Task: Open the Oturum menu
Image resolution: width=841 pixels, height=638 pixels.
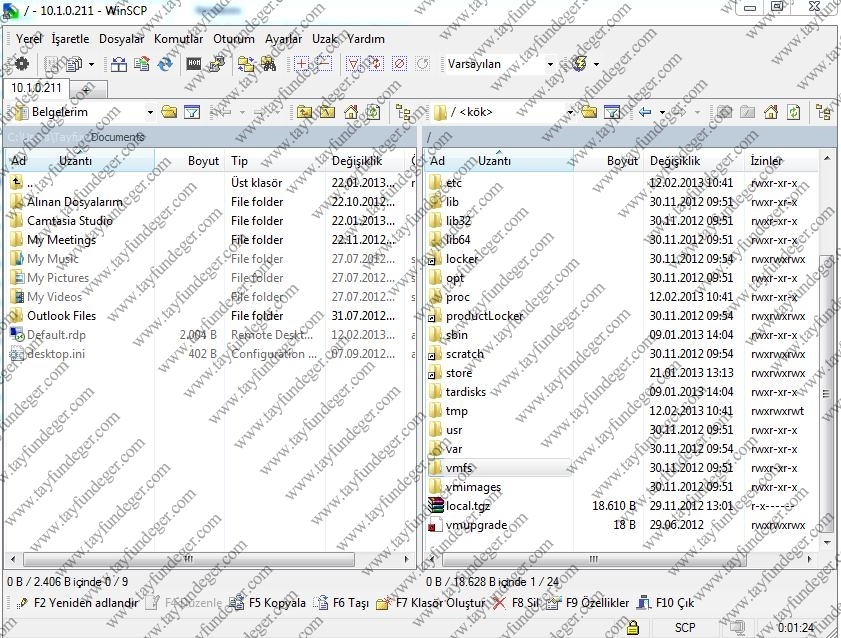Action: (234, 39)
